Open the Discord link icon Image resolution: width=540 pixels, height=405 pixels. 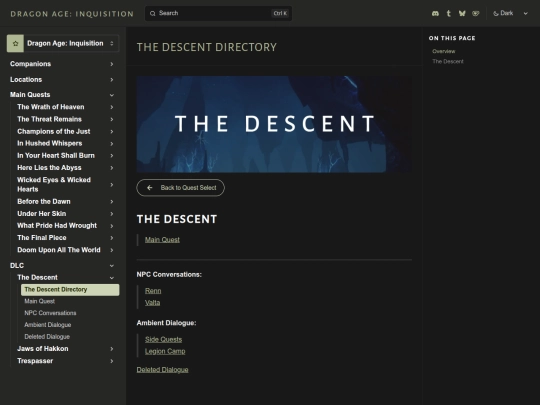[x=435, y=13]
